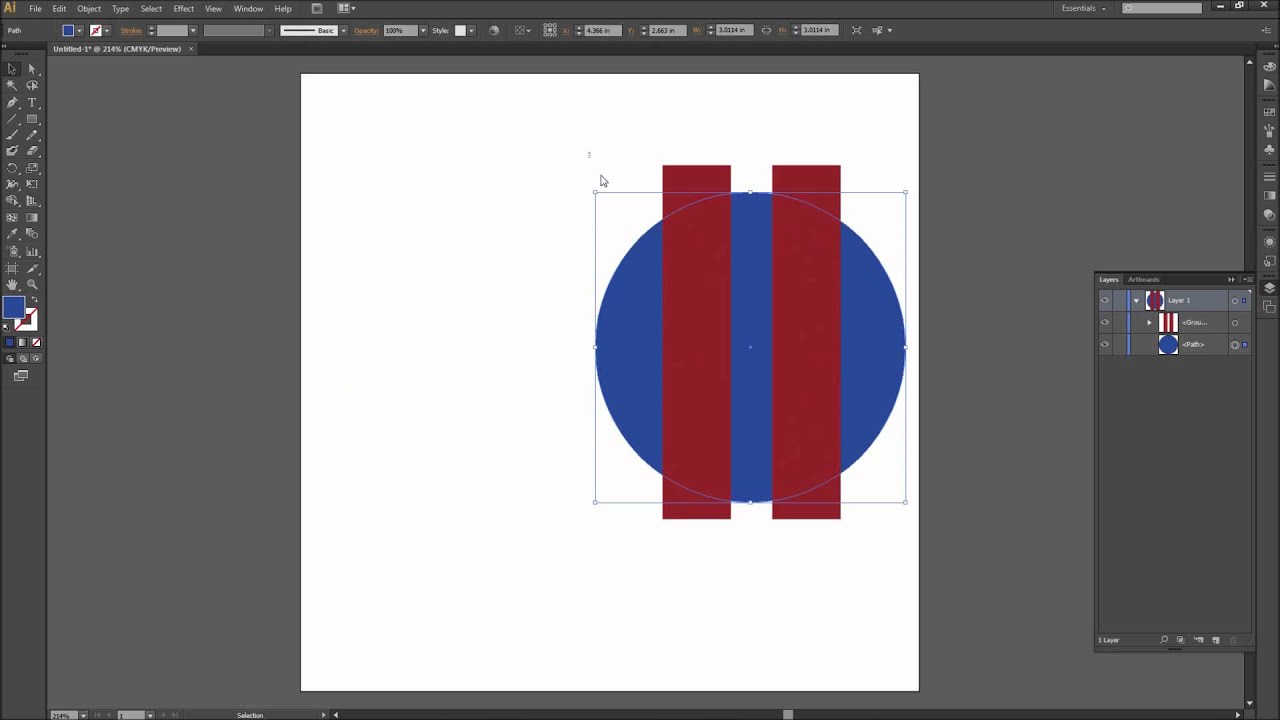Select the Eraser tool
The width and height of the screenshot is (1280, 720).
[32, 150]
